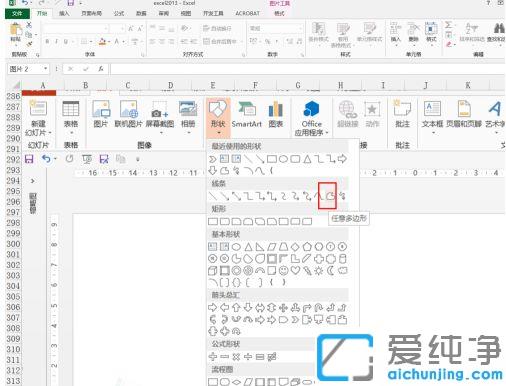This screenshot has width=506, height=386.
Task: Click the Help question mark in title bar
Action: pyautogui.click(x=489, y=3)
